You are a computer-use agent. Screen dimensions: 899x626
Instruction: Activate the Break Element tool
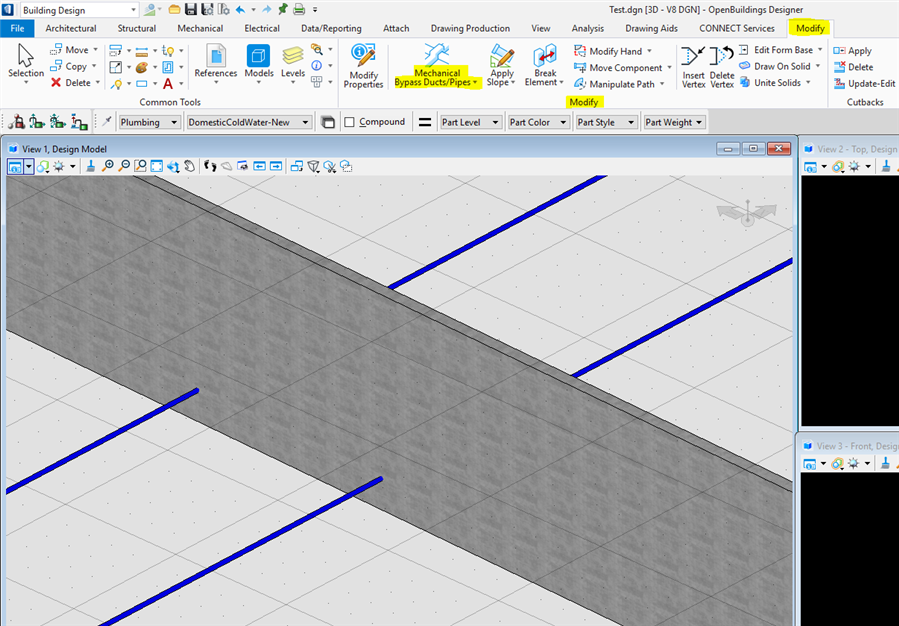[545, 66]
